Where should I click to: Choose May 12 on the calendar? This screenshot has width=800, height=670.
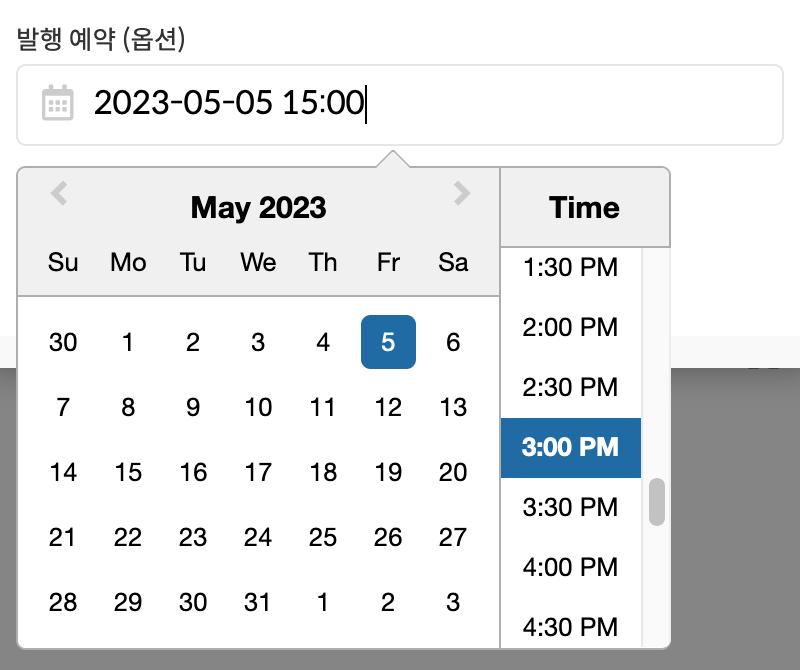coord(388,407)
